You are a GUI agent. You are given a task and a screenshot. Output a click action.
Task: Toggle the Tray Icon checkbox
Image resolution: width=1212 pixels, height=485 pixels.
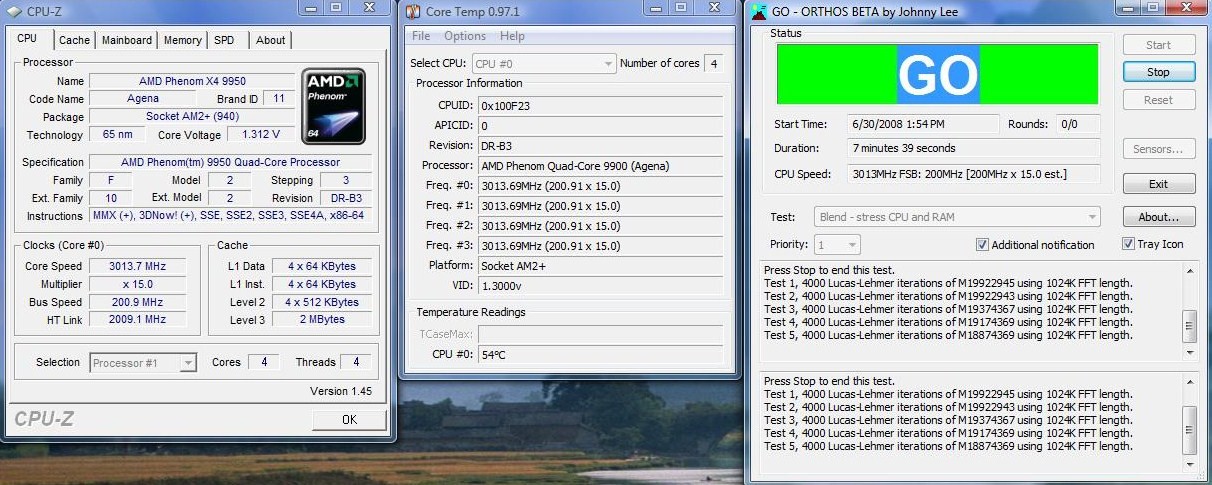(x=1128, y=244)
